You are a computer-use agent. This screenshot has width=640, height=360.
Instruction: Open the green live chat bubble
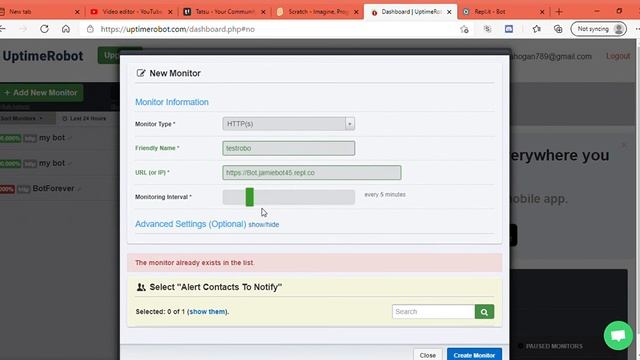coord(618,336)
